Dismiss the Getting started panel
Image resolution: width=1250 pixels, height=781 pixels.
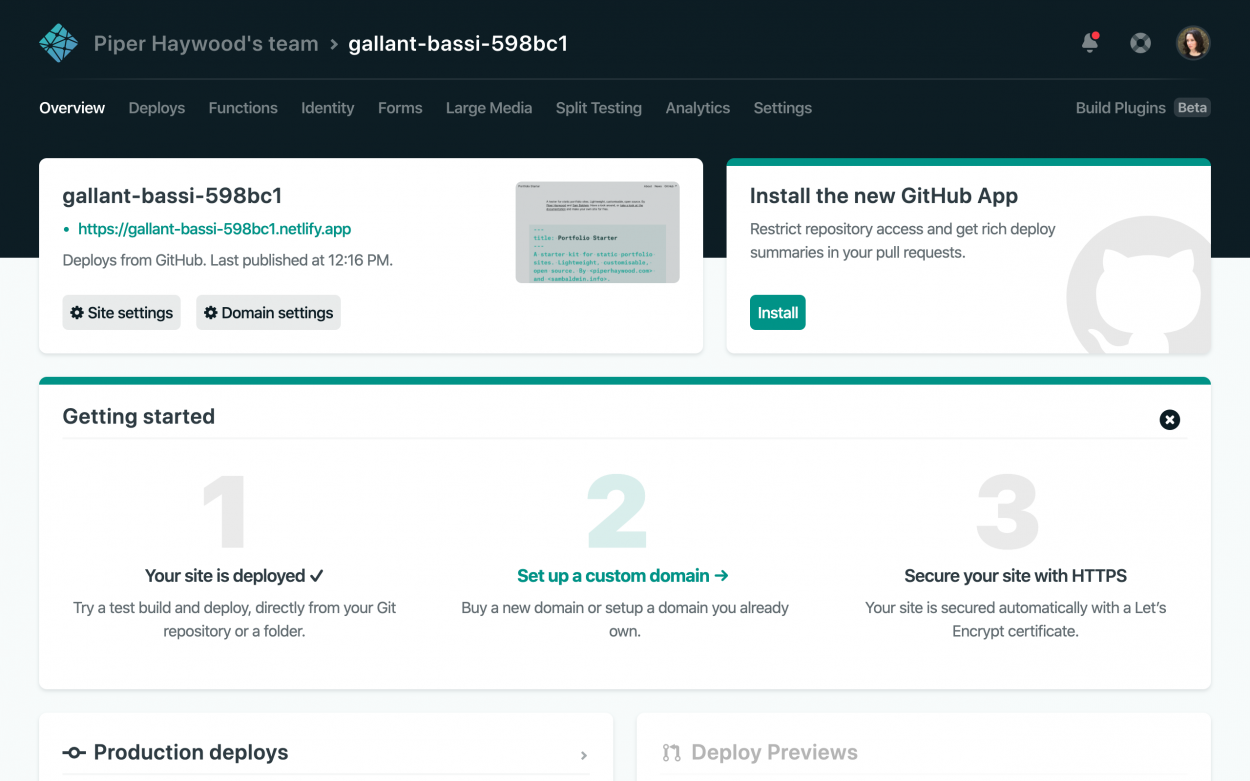pyautogui.click(x=1170, y=420)
